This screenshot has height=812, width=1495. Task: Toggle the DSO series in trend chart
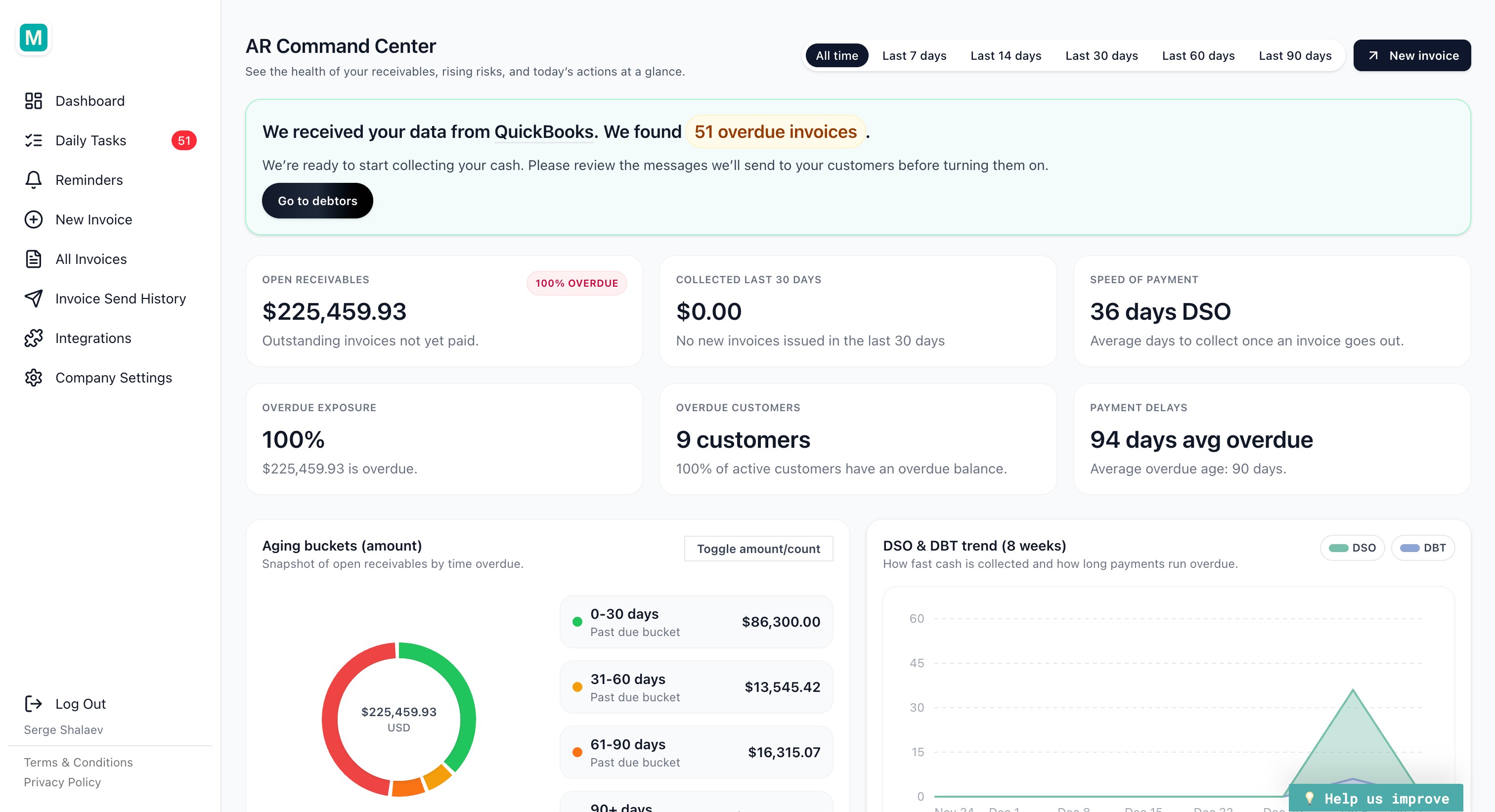1352,548
